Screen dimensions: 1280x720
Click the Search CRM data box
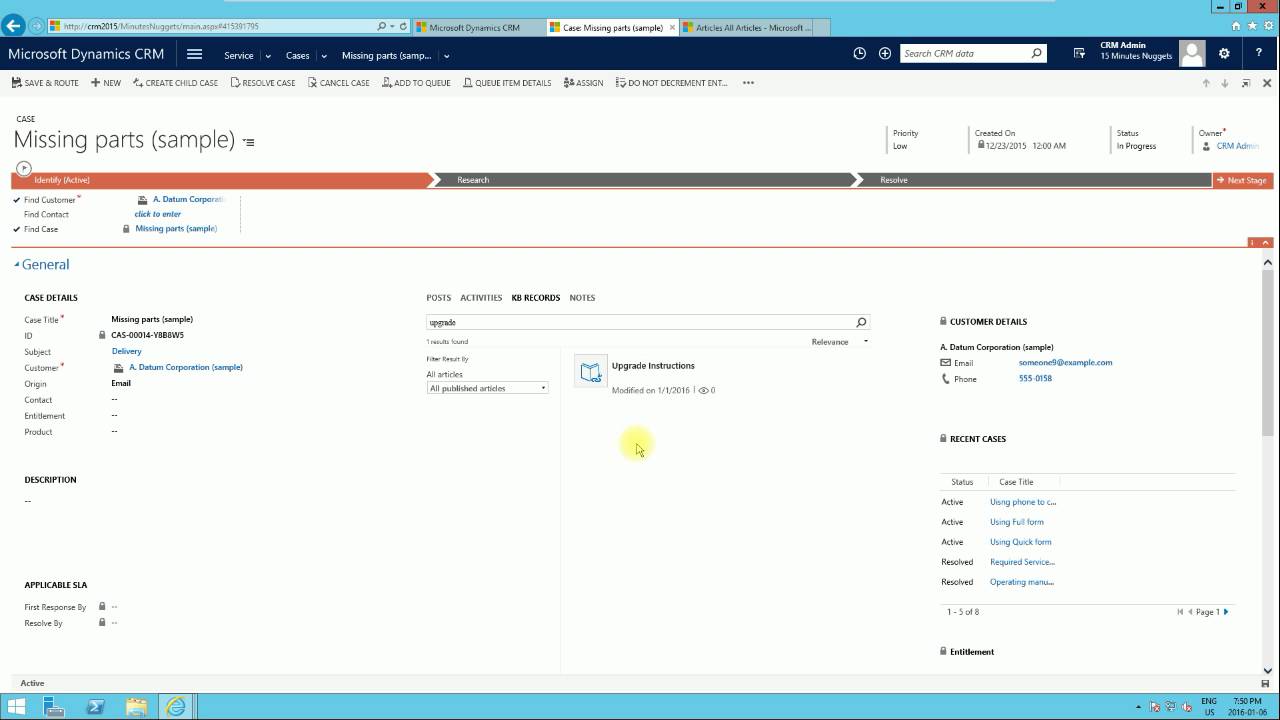[965, 54]
